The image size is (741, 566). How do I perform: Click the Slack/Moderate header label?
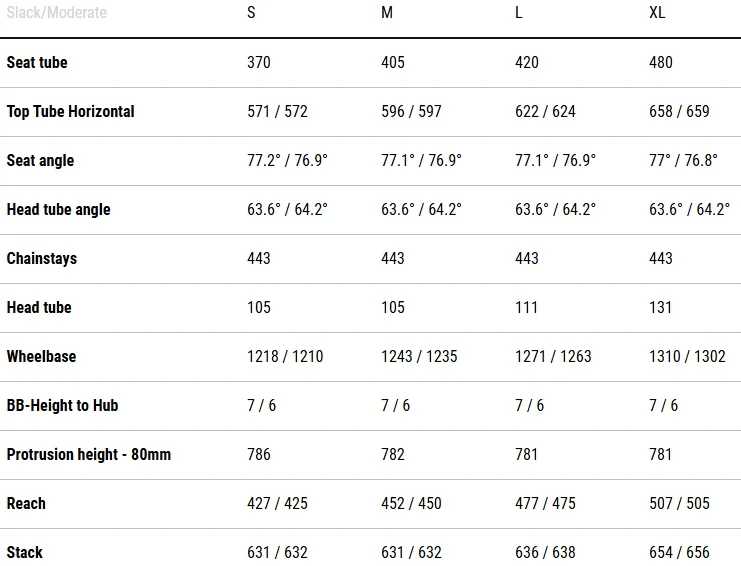57,12
